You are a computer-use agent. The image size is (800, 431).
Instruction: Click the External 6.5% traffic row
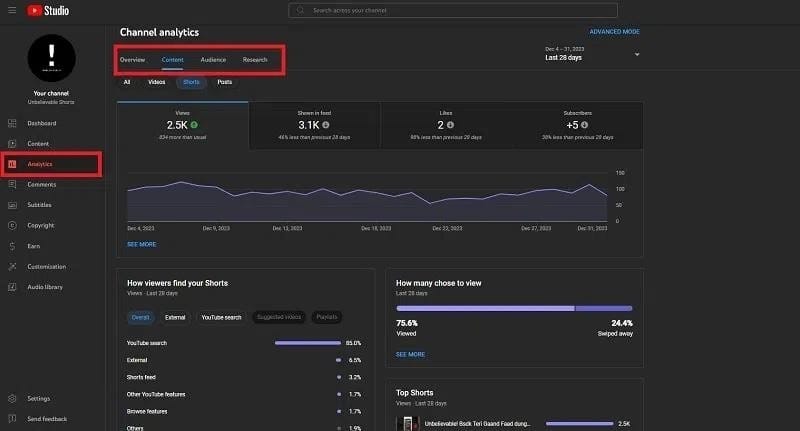click(244, 360)
